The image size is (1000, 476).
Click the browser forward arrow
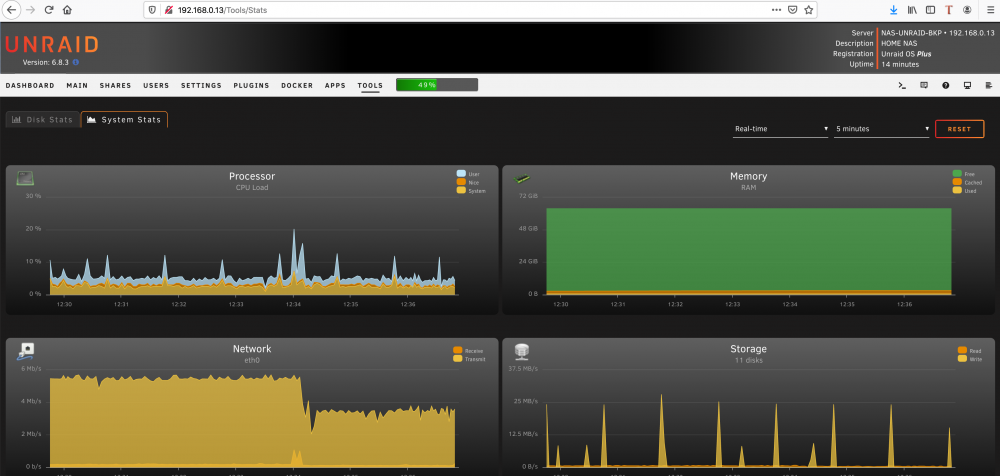pyautogui.click(x=30, y=10)
